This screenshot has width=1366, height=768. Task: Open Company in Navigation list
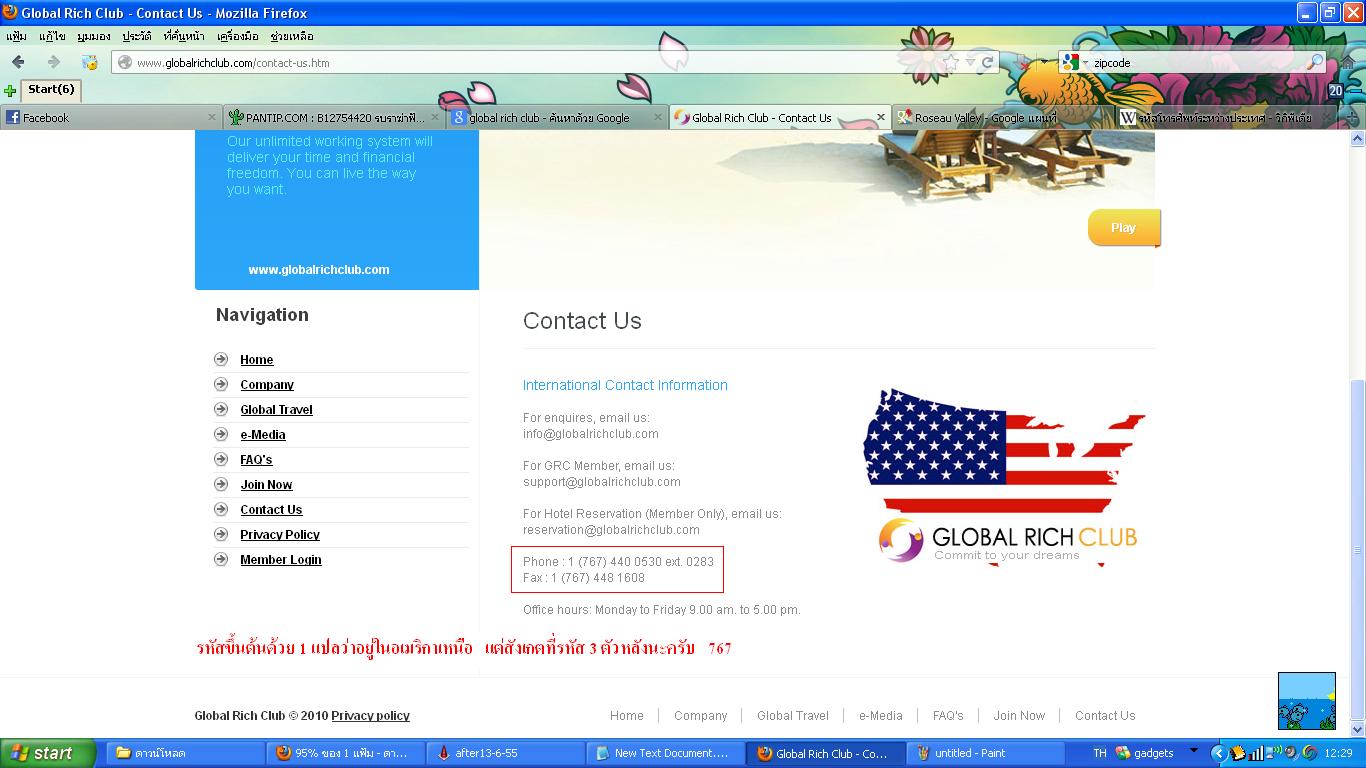pyautogui.click(x=267, y=385)
